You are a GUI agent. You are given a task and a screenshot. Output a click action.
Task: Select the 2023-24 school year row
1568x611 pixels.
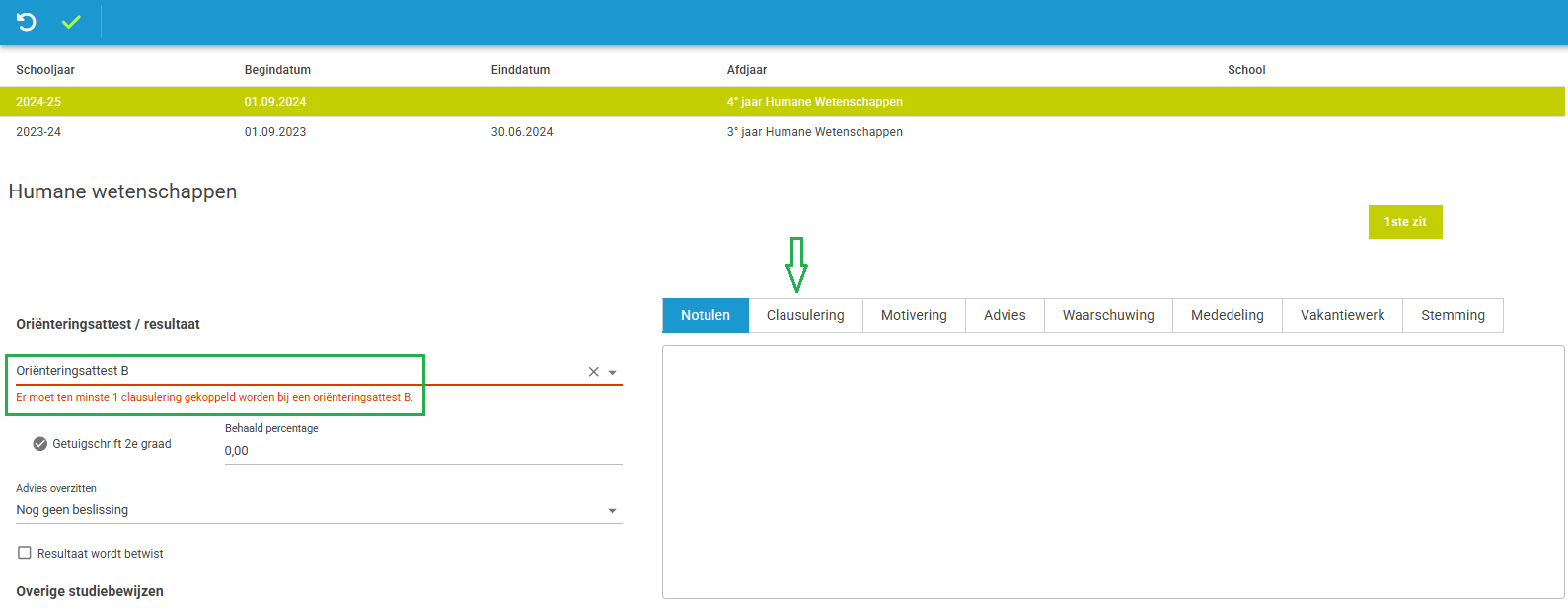395,132
